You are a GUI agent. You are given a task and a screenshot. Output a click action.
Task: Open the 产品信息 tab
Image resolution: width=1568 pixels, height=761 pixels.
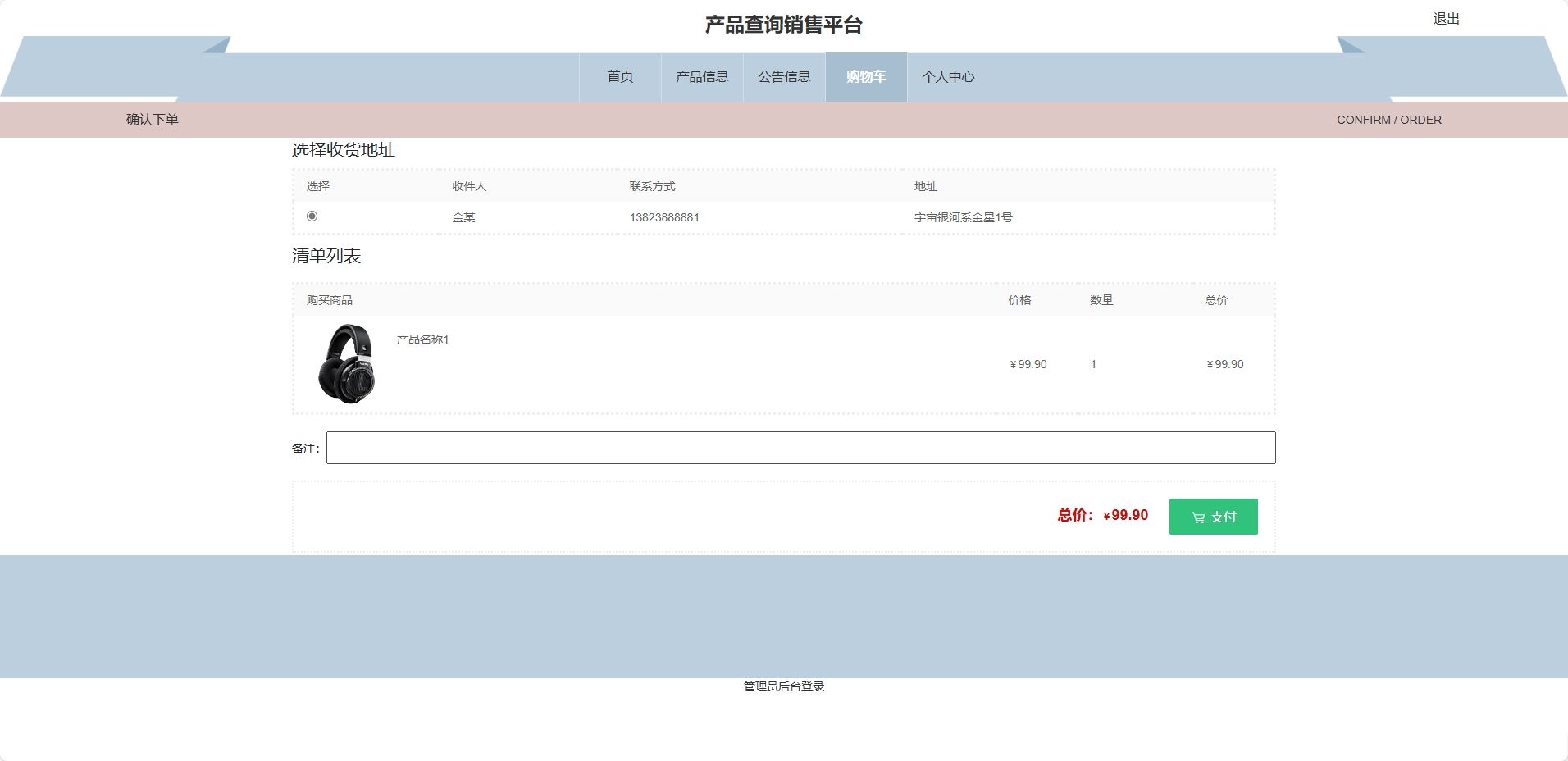pos(702,76)
